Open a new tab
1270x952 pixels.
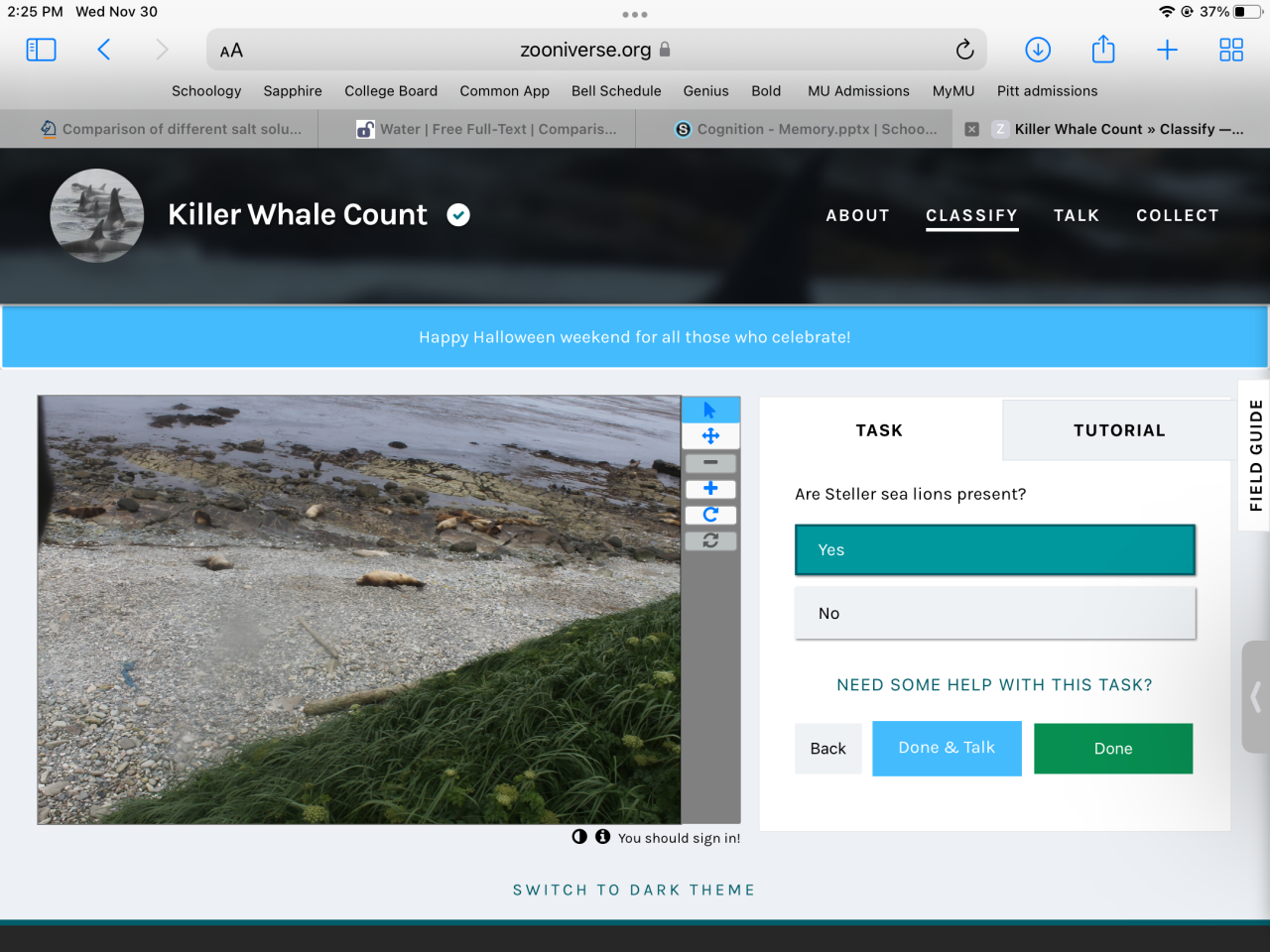tap(1168, 50)
